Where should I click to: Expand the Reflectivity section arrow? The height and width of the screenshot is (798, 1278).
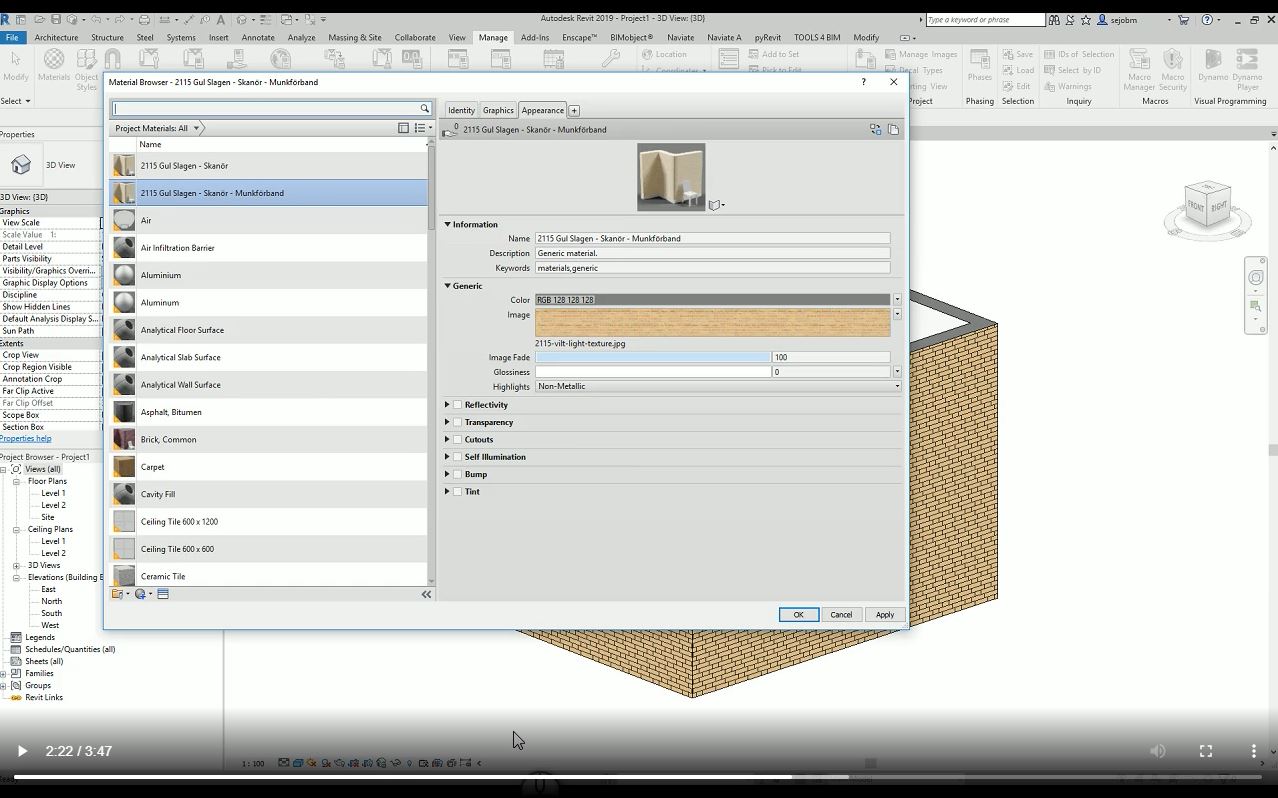pyautogui.click(x=447, y=405)
